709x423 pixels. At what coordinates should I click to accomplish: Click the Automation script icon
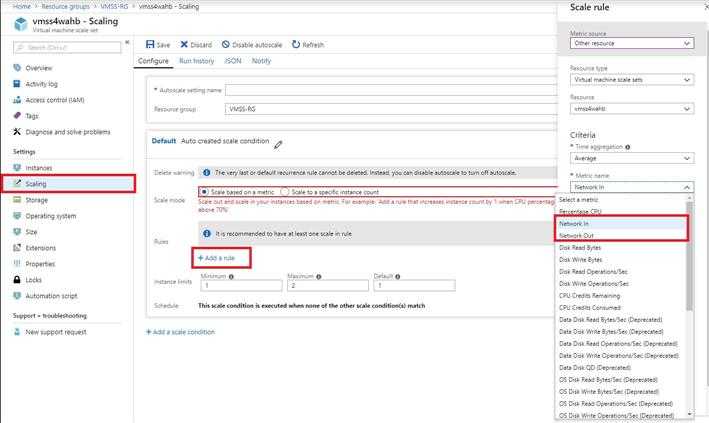tap(17, 296)
